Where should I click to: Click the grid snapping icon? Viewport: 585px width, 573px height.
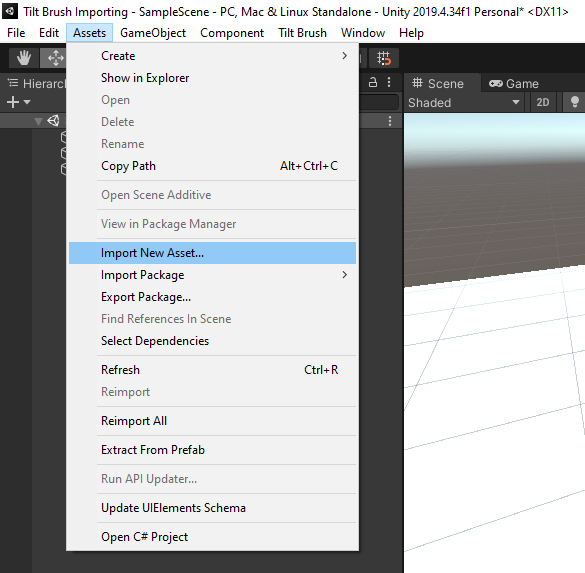[x=384, y=58]
